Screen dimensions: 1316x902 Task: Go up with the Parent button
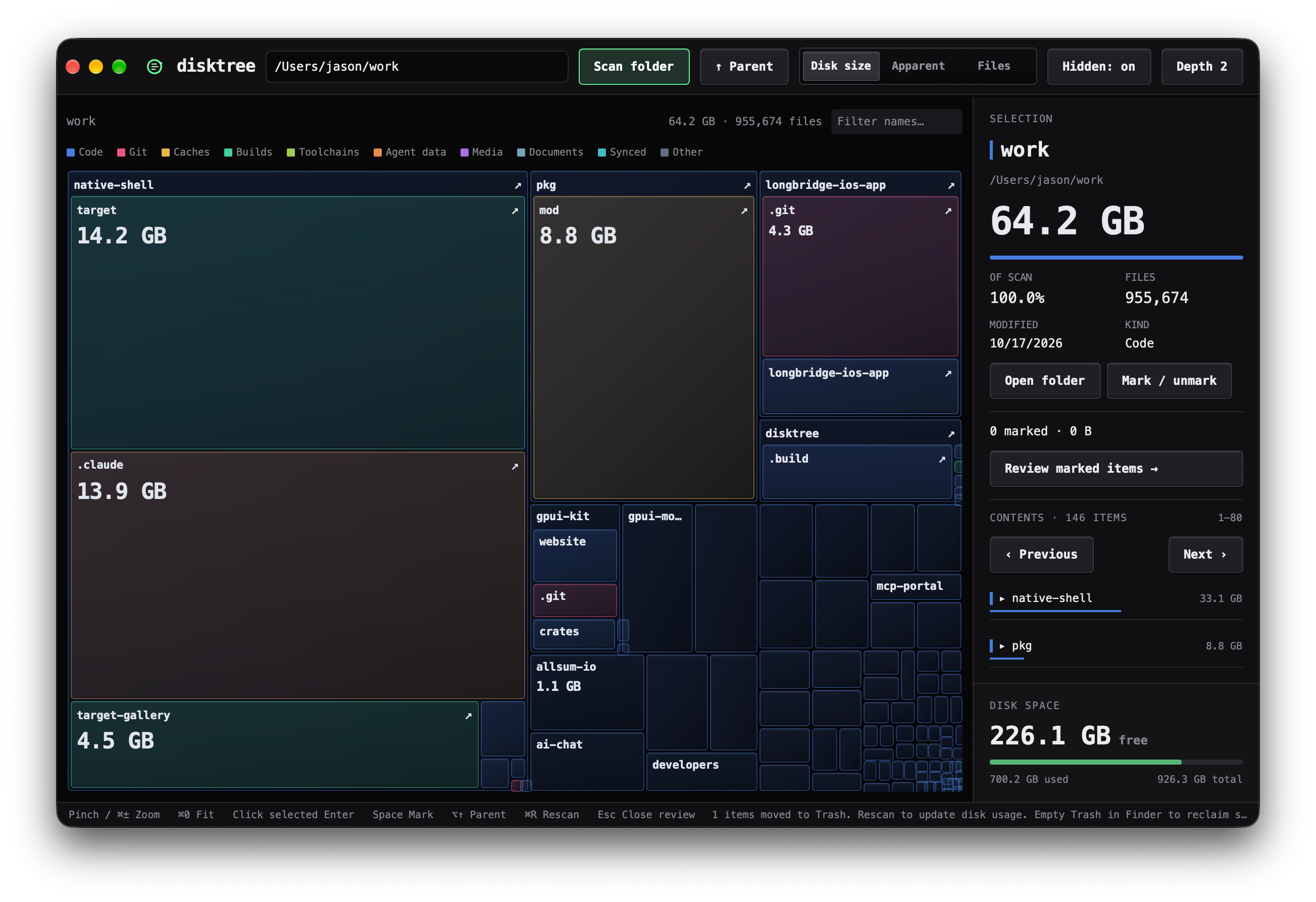[744, 66]
